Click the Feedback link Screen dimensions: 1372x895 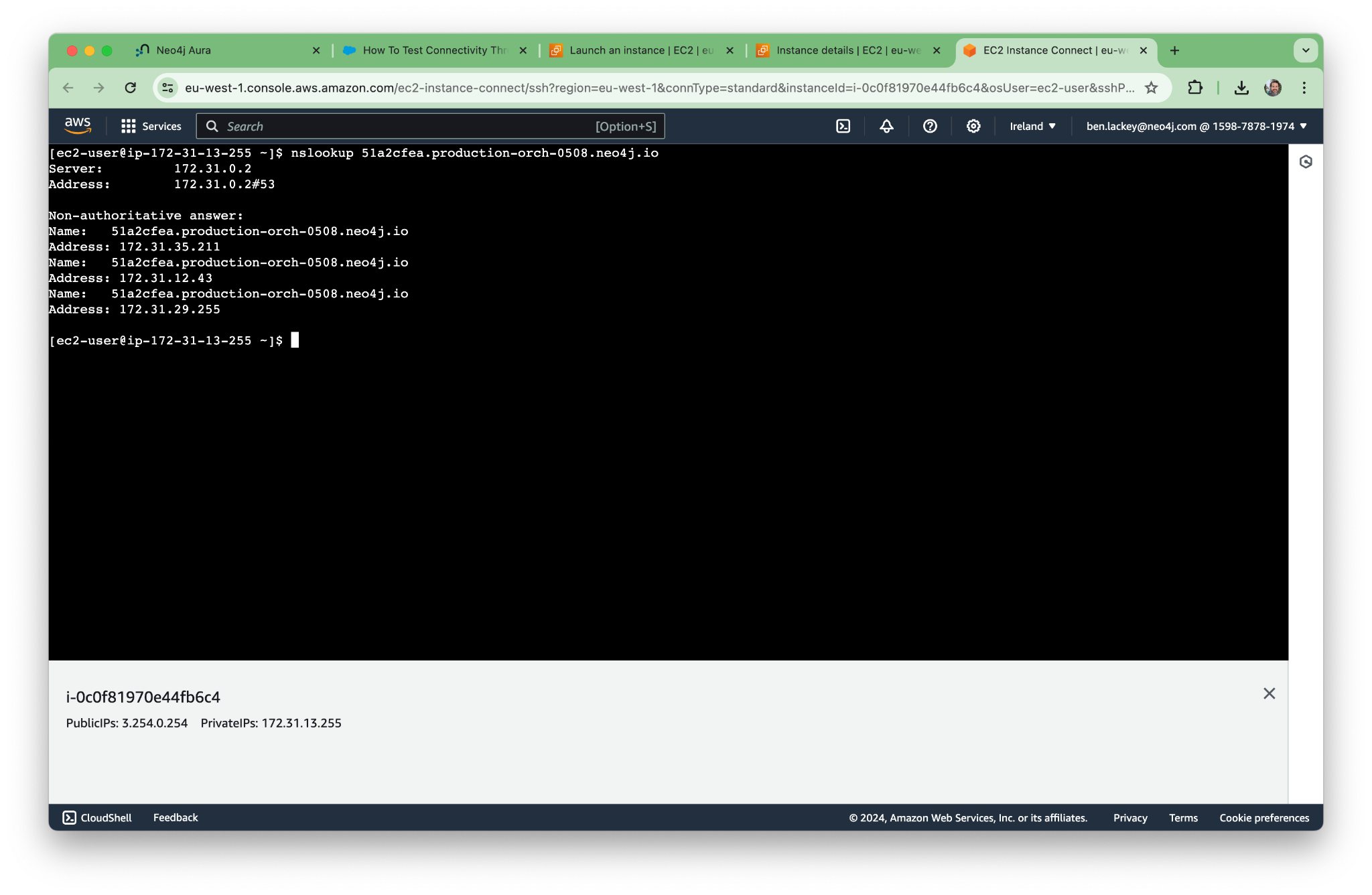(x=176, y=817)
